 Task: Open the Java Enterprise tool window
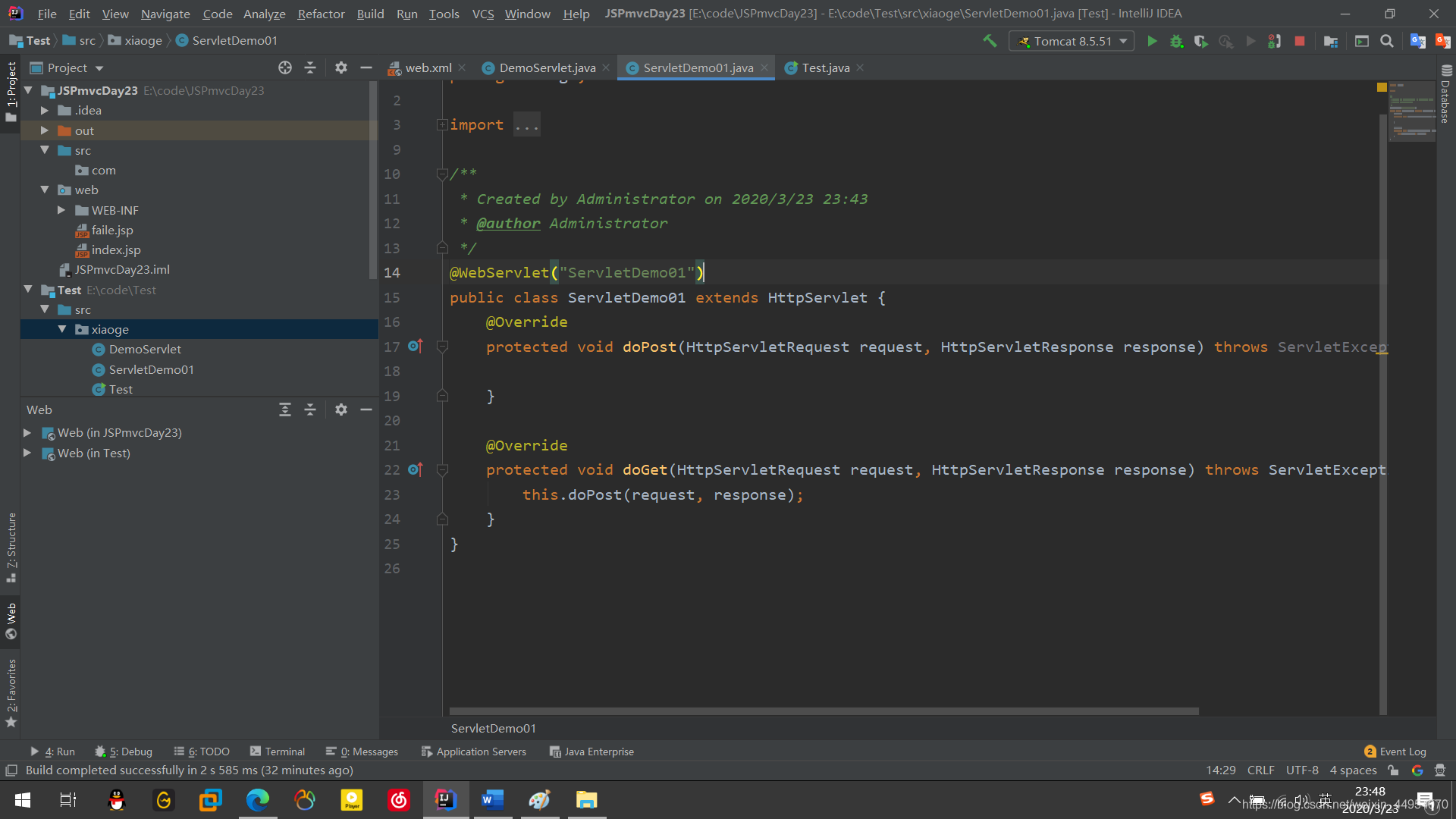point(591,752)
